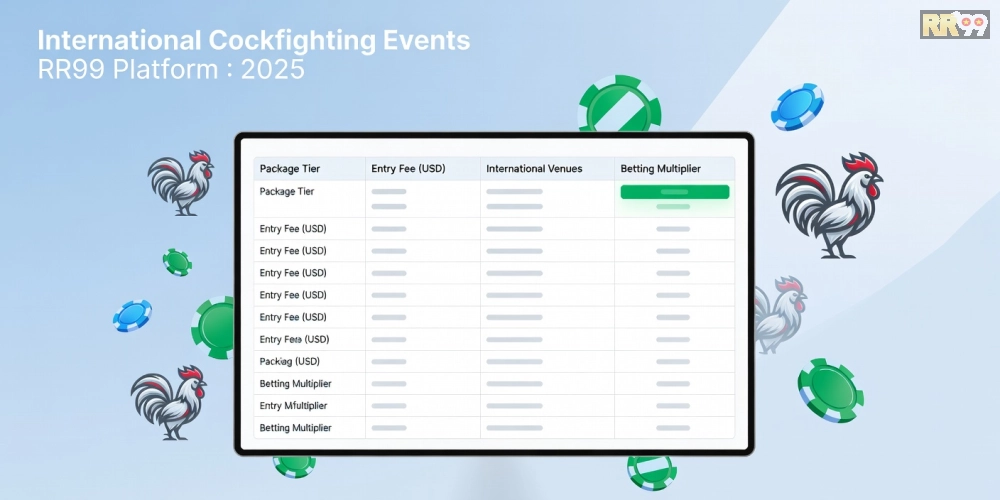This screenshot has width=1000, height=500.
Task: Click small green chip below top-left rooster
Action: pos(177,262)
